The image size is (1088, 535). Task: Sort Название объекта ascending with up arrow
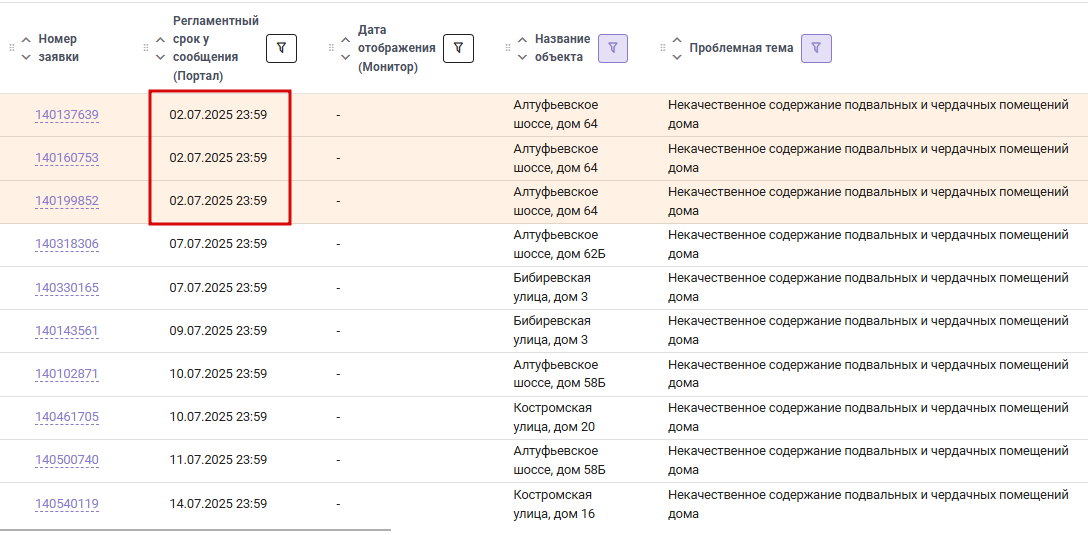tap(522, 40)
